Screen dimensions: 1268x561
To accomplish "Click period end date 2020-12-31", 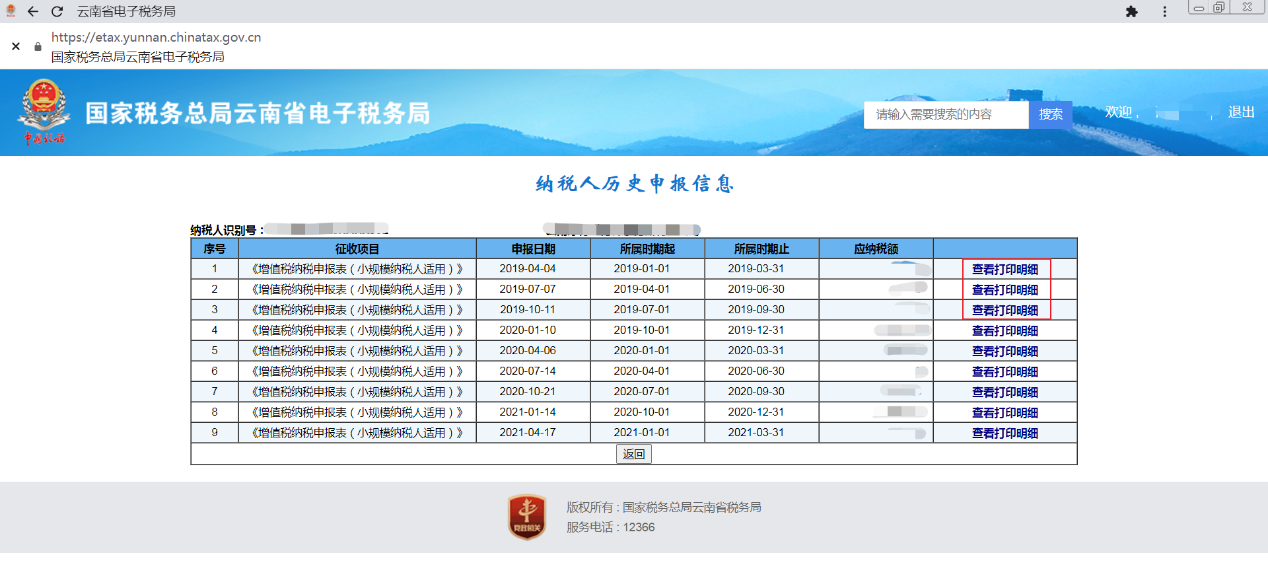I will pyautogui.click(x=756, y=412).
